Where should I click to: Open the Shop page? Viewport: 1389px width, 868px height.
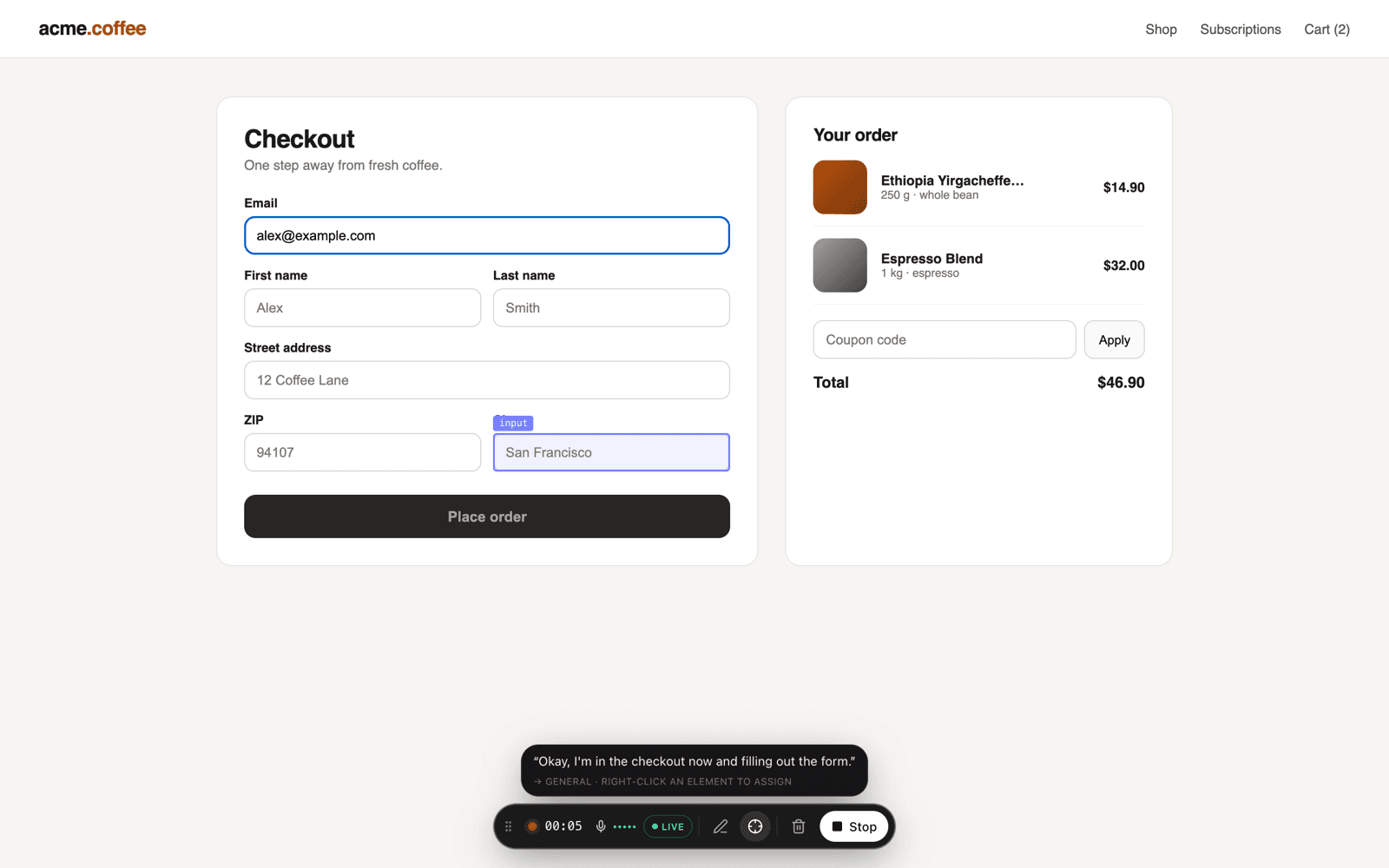click(x=1161, y=30)
